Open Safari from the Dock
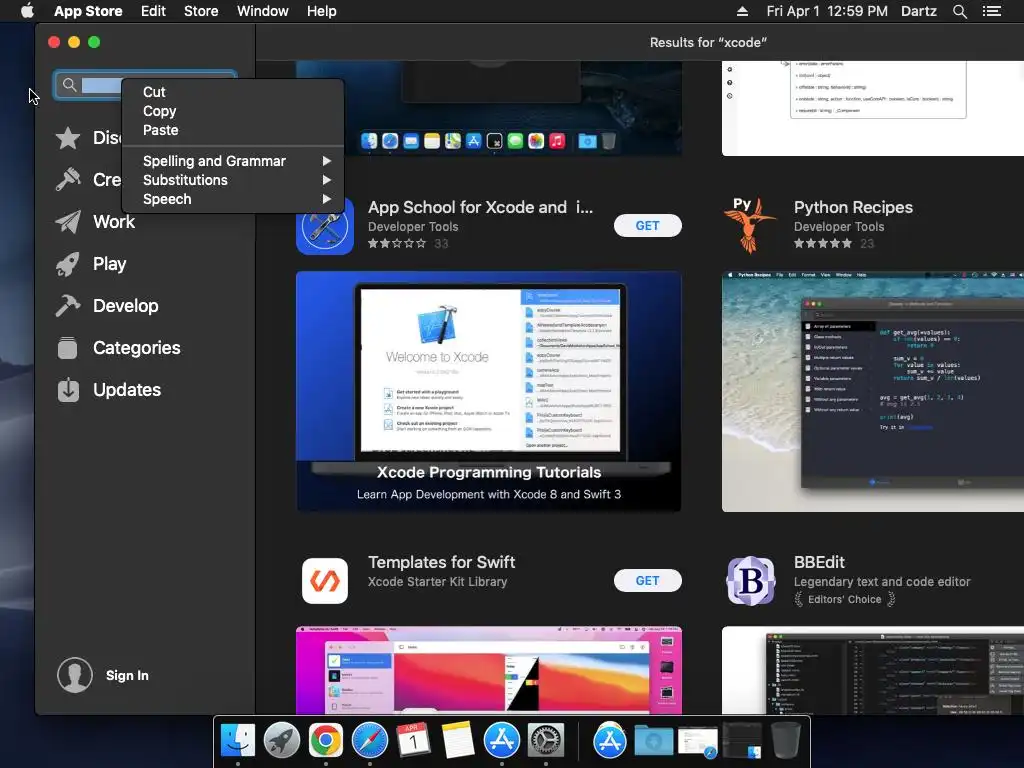This screenshot has height=768, width=1024. click(370, 741)
